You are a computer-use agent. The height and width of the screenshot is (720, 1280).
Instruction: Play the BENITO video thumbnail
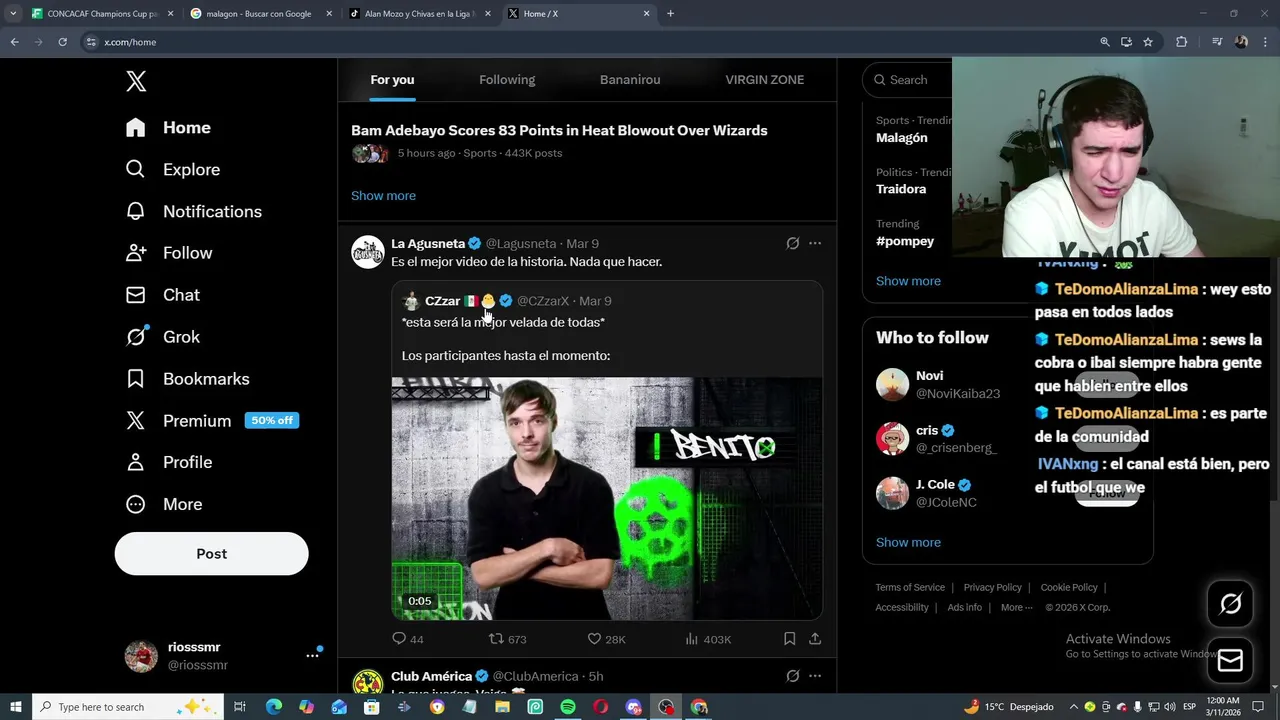tap(607, 498)
